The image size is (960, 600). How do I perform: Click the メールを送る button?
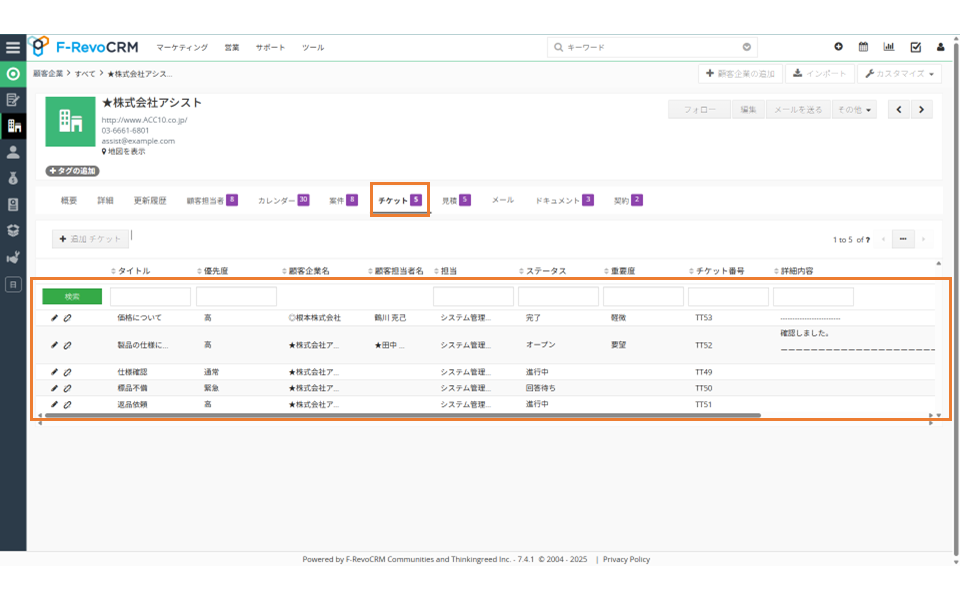click(798, 110)
